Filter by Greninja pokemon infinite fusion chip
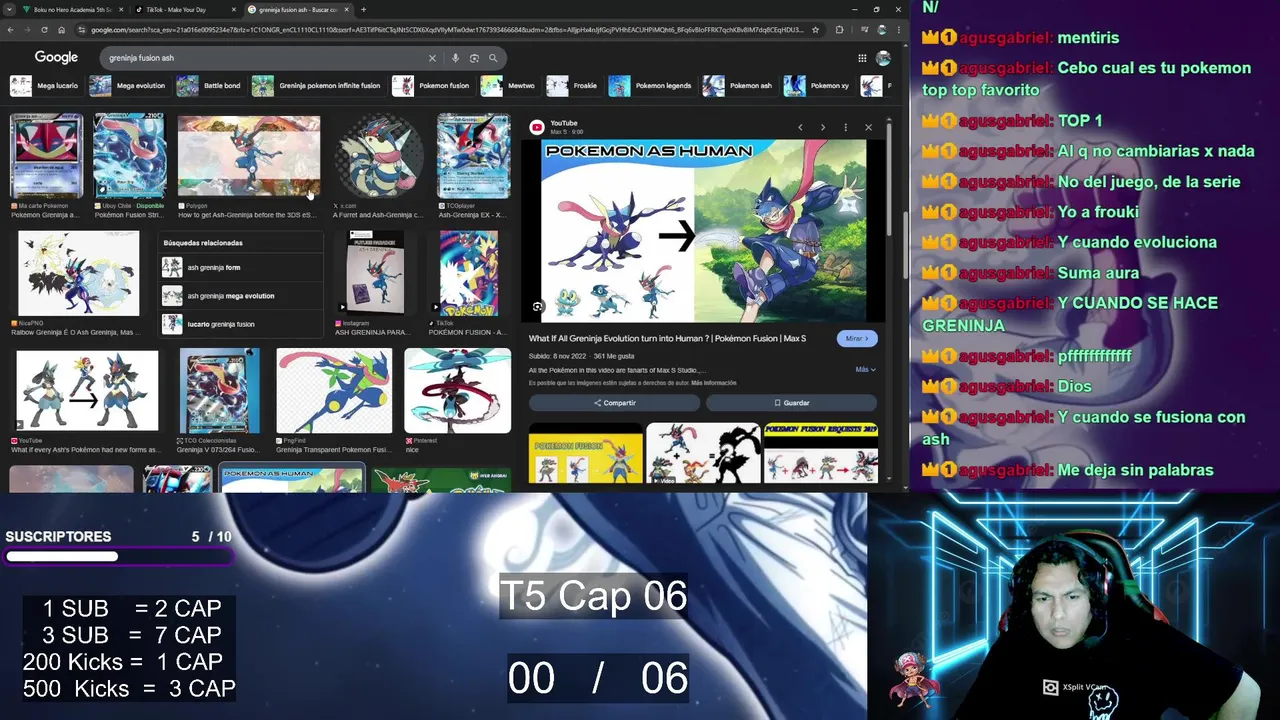The height and width of the screenshot is (720, 1280). tap(317, 86)
